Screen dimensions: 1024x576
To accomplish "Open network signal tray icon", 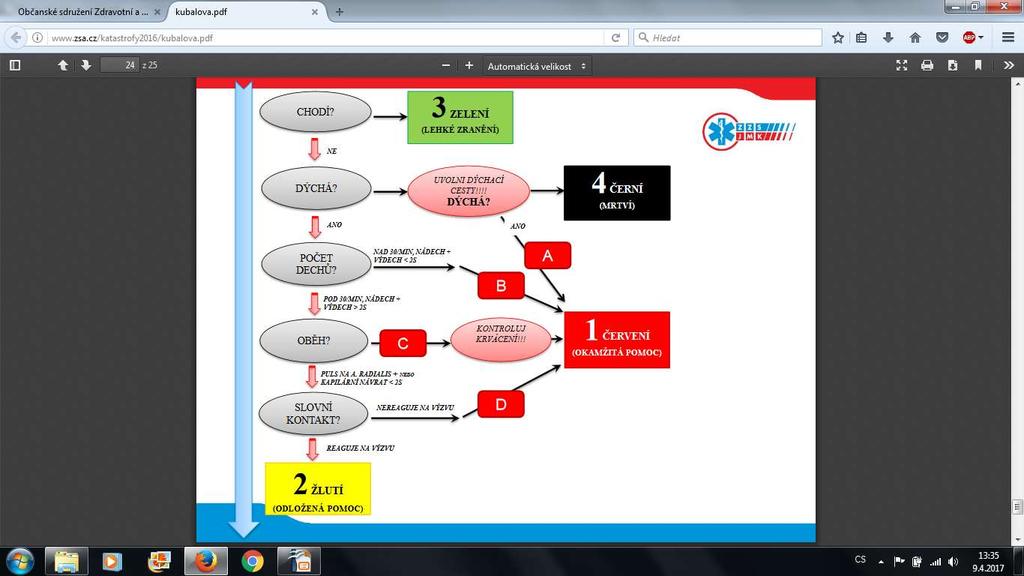I will tap(936, 562).
